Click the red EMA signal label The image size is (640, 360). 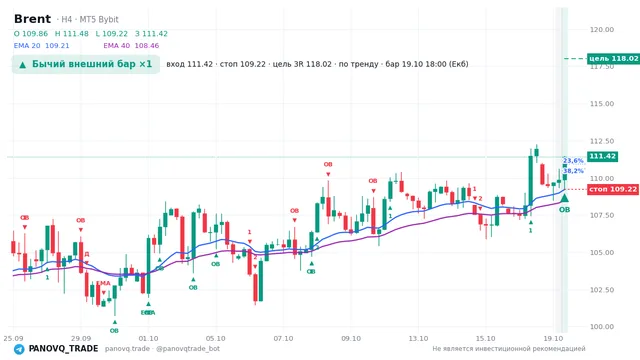click(x=103, y=283)
